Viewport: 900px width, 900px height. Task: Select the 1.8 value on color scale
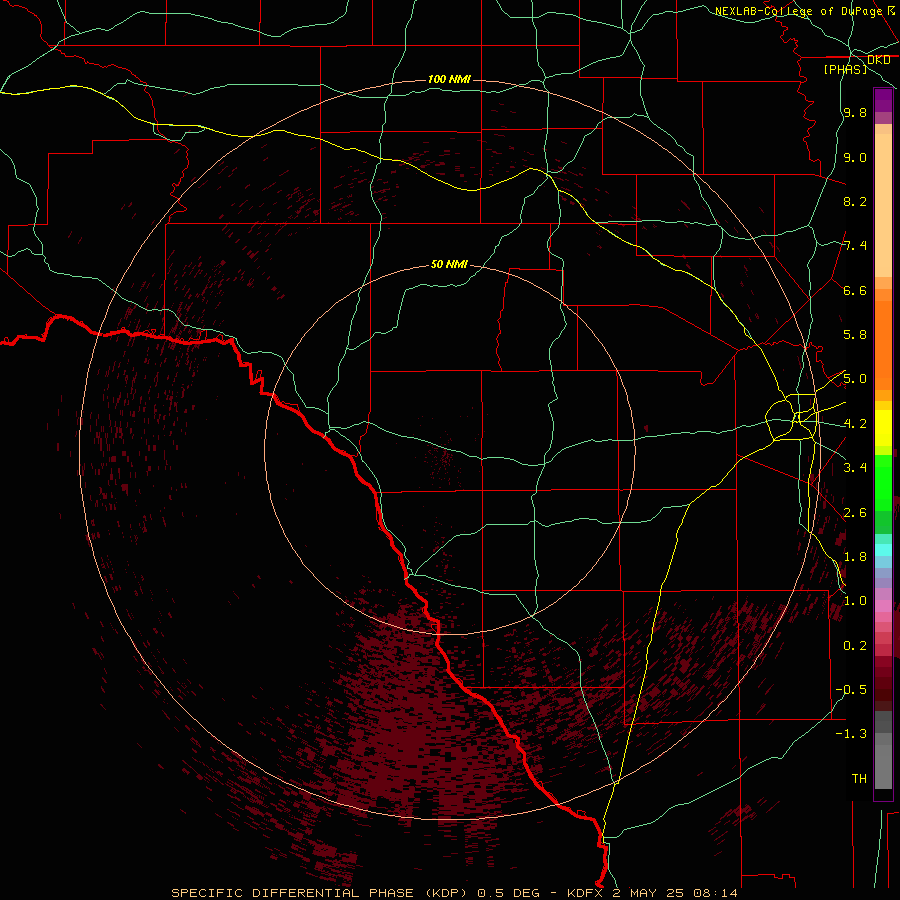coord(855,557)
